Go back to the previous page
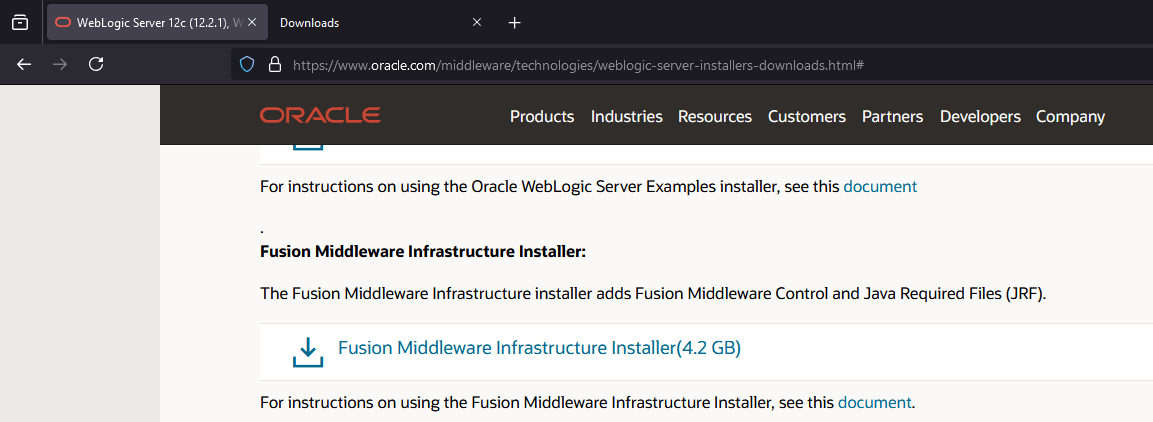Viewport: 1153px width, 422px height. coord(24,65)
